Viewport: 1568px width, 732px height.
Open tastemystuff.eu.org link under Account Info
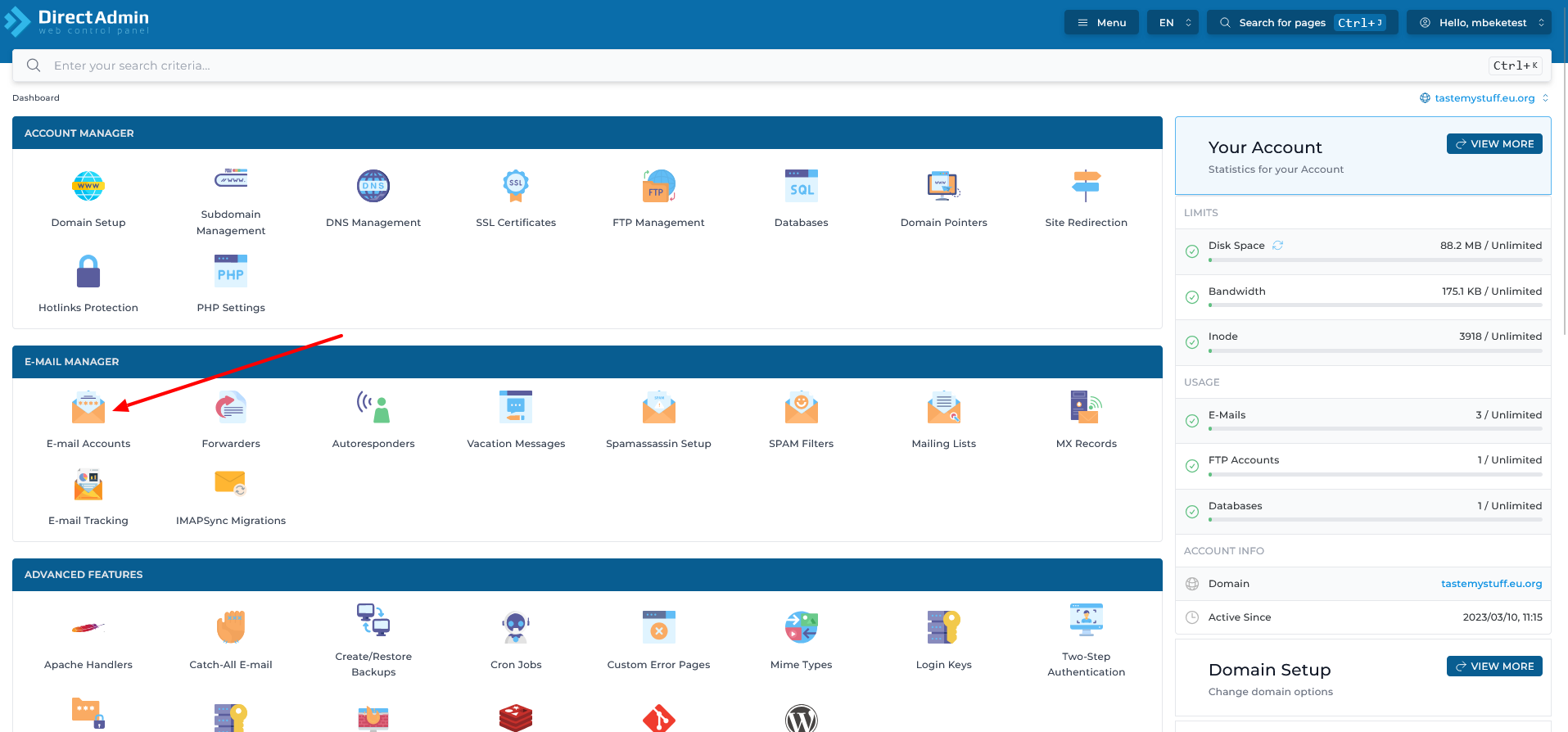[1491, 584]
